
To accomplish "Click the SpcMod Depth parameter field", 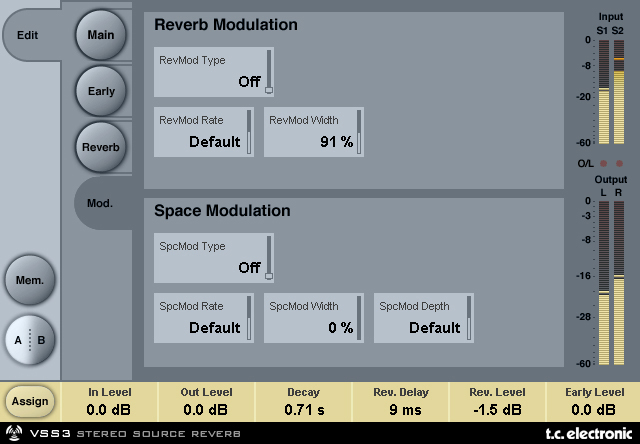I will point(423,318).
